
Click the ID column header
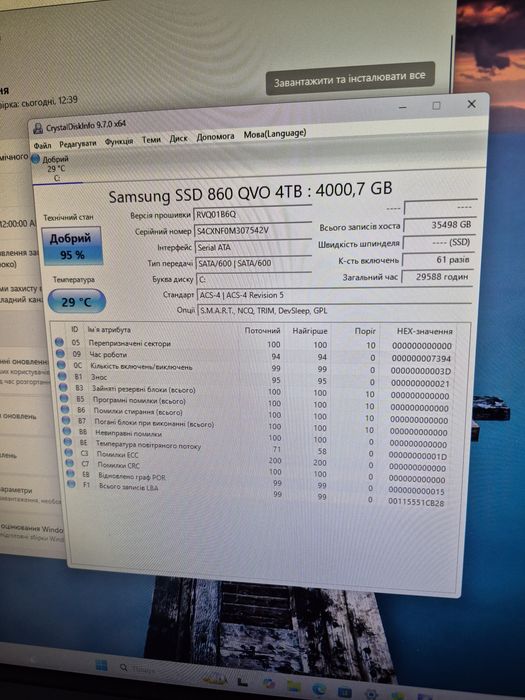point(75,329)
